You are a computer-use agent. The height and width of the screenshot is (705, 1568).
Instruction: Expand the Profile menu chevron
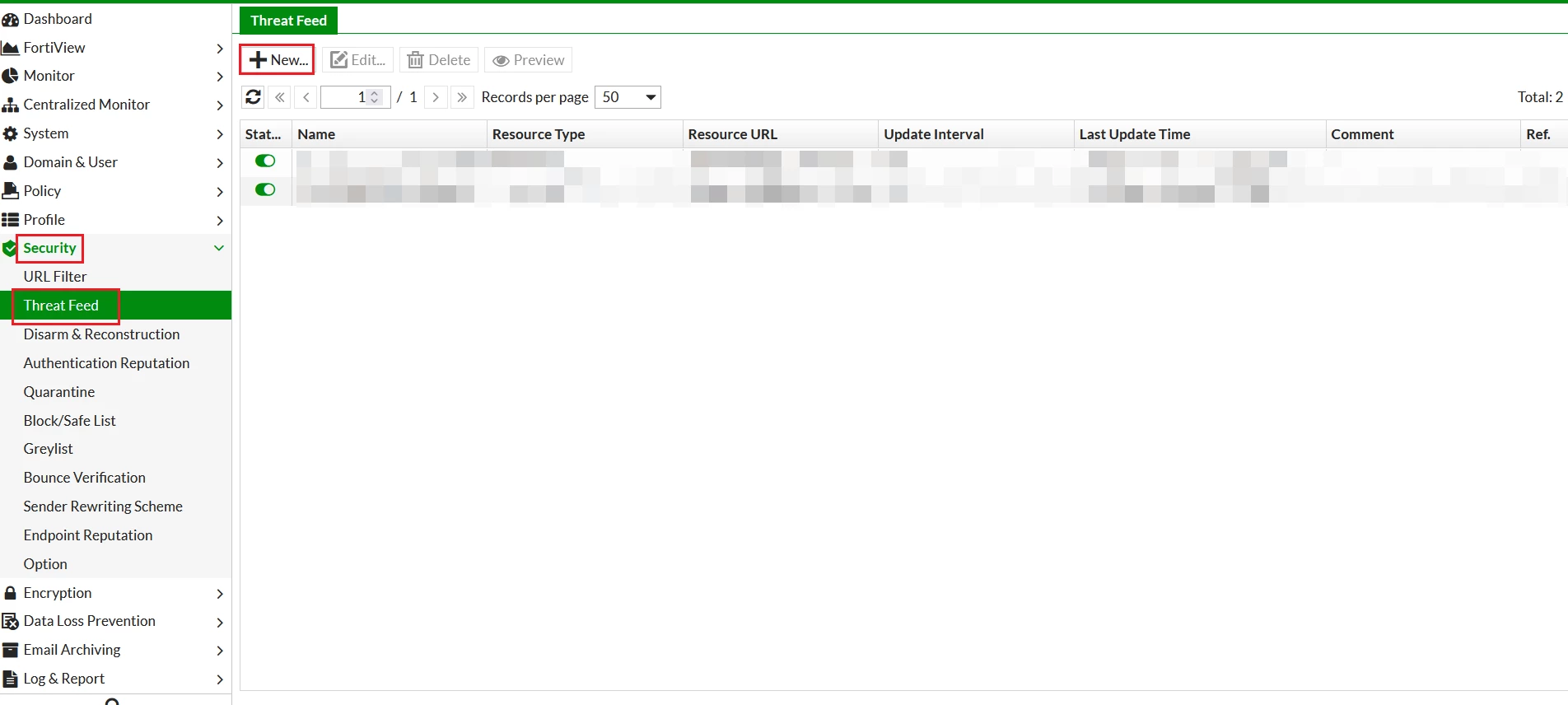pyautogui.click(x=219, y=221)
